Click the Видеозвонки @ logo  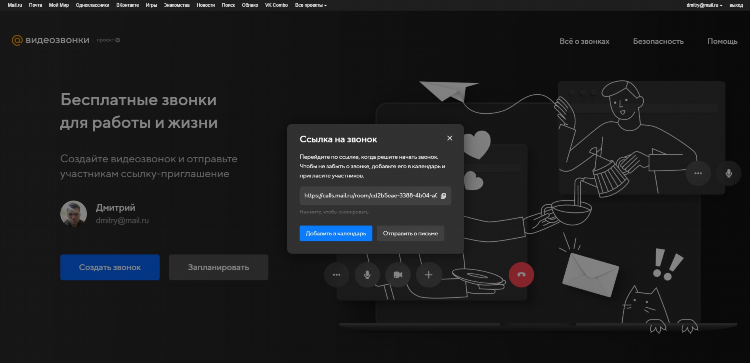point(51,40)
